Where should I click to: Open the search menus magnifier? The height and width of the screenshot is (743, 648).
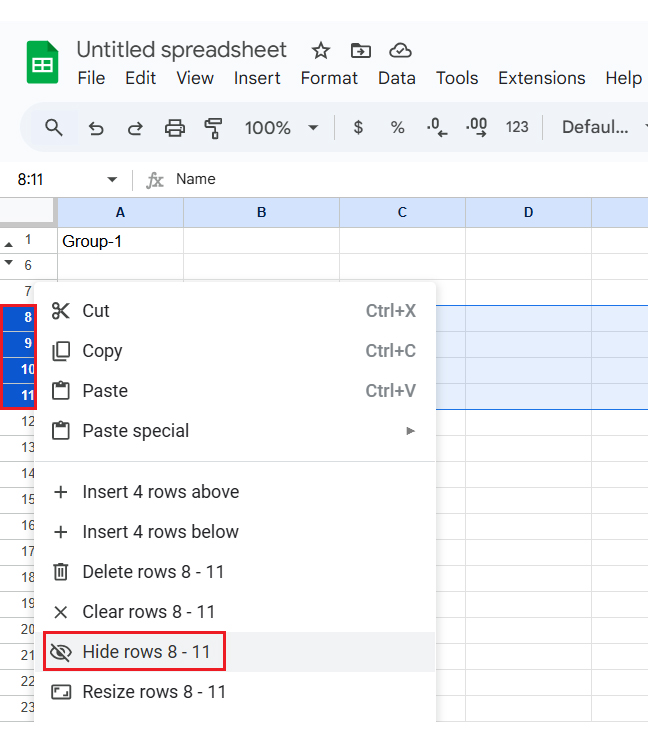[x=54, y=127]
